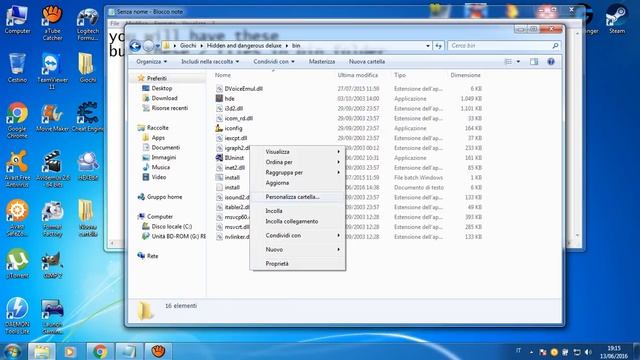
Task: Expand Condividi con in the context menu
Action: (298, 236)
